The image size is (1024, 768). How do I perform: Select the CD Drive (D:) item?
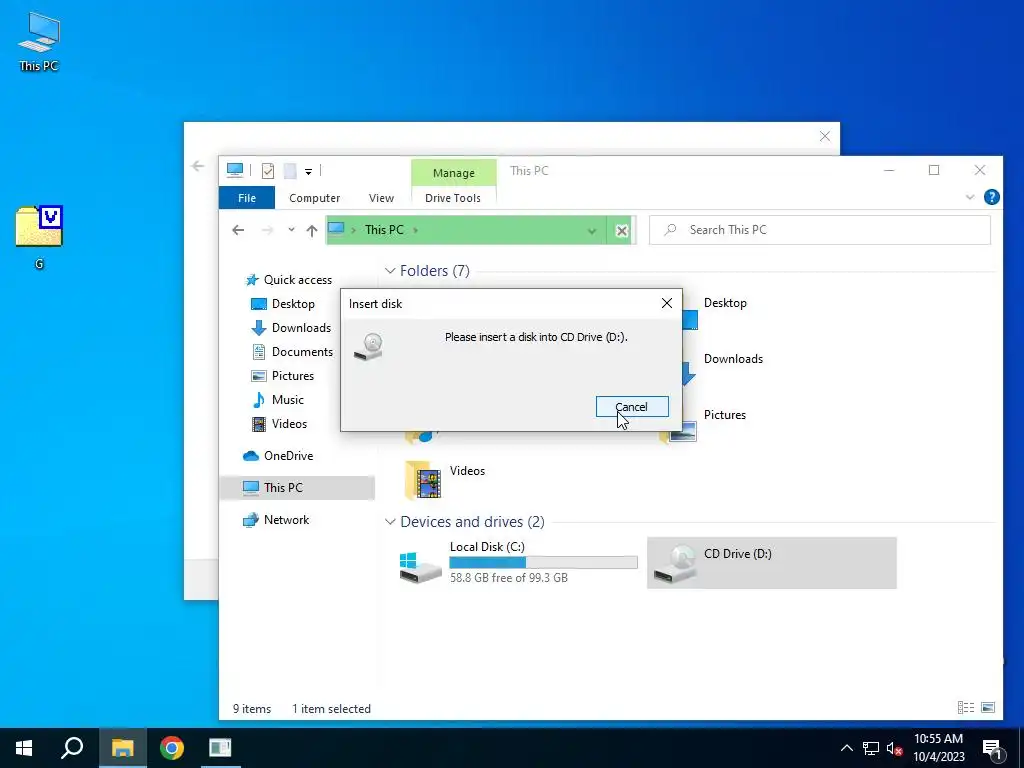pos(771,563)
